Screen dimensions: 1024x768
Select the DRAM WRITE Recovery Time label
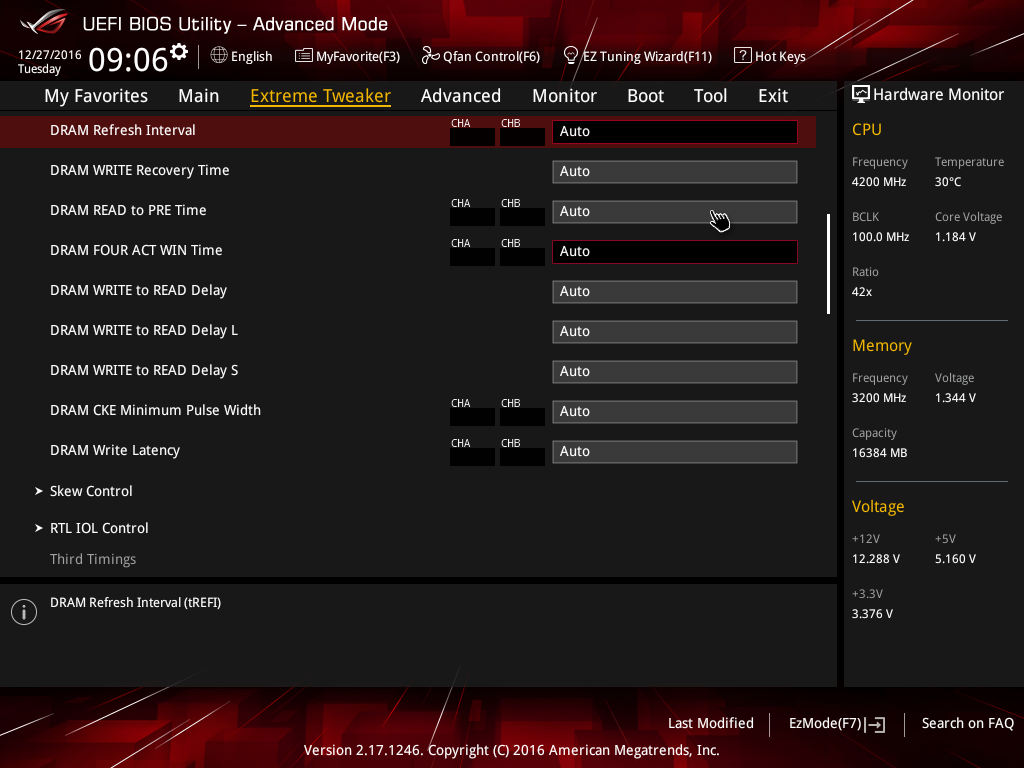click(x=140, y=170)
